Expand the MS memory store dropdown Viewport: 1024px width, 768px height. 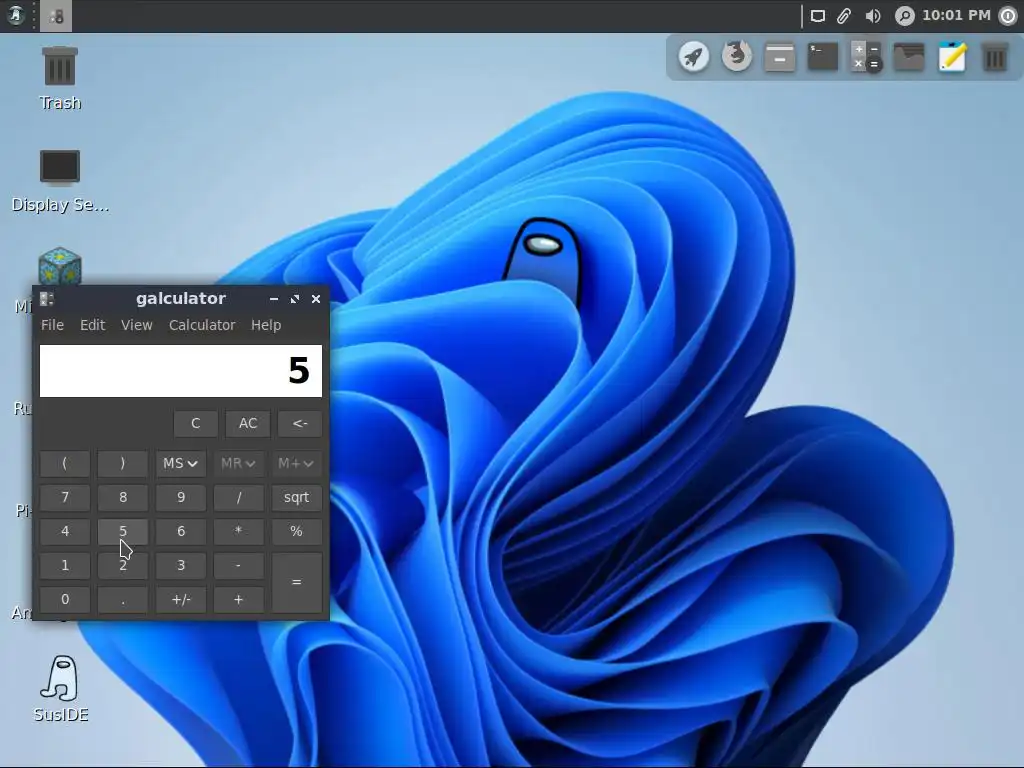[181, 464]
